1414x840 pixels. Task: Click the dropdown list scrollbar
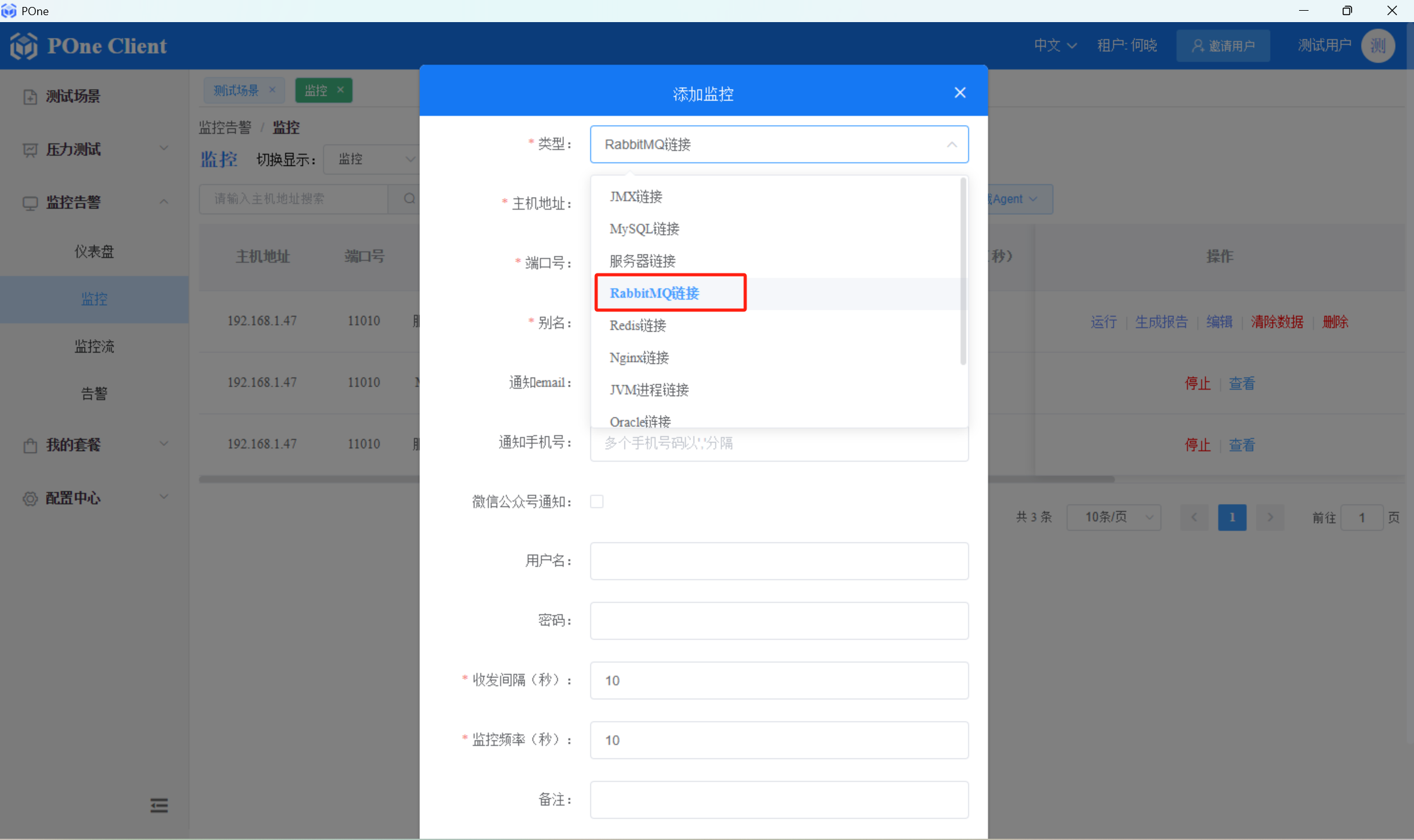pos(962,272)
